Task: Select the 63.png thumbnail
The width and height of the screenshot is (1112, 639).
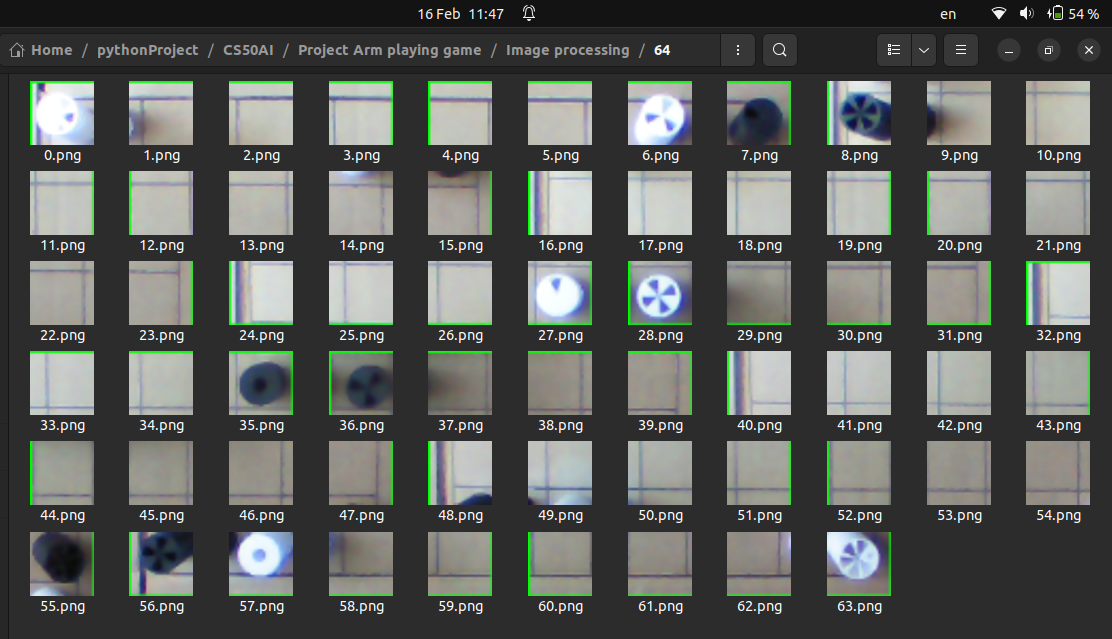Action: (859, 564)
